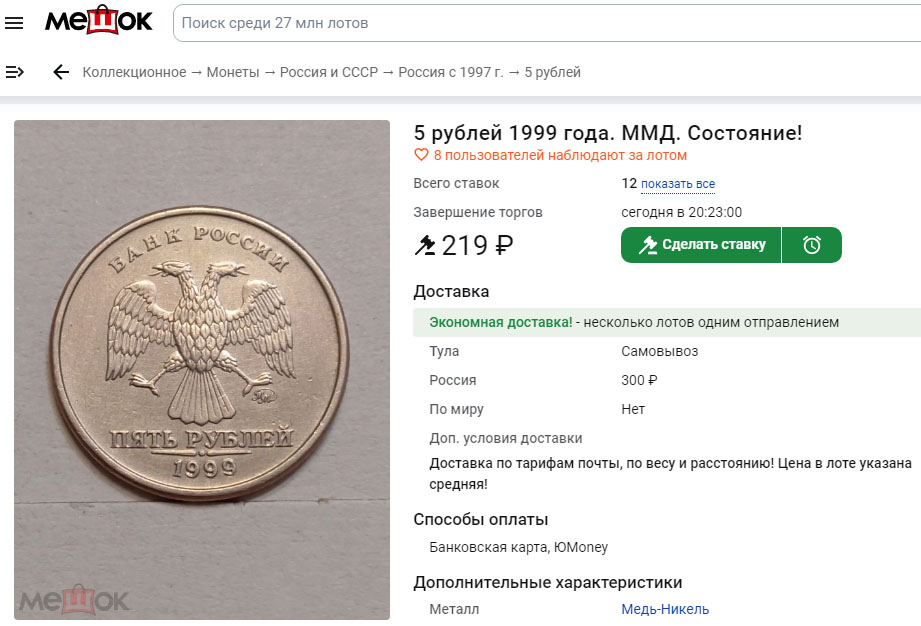Go back with the arrow icon

click(x=61, y=72)
